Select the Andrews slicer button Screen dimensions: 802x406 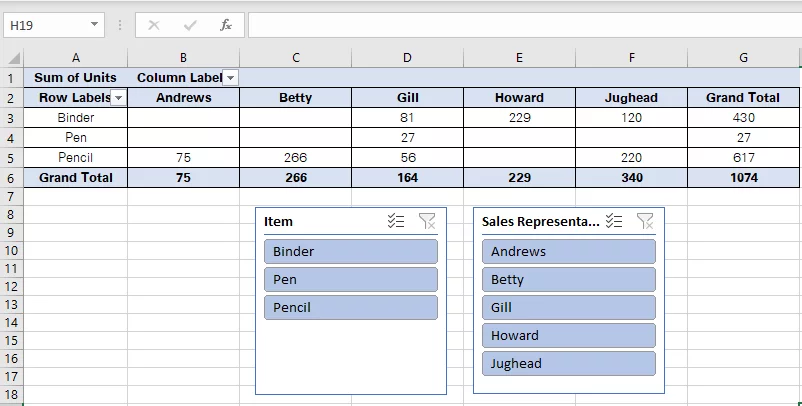(568, 251)
